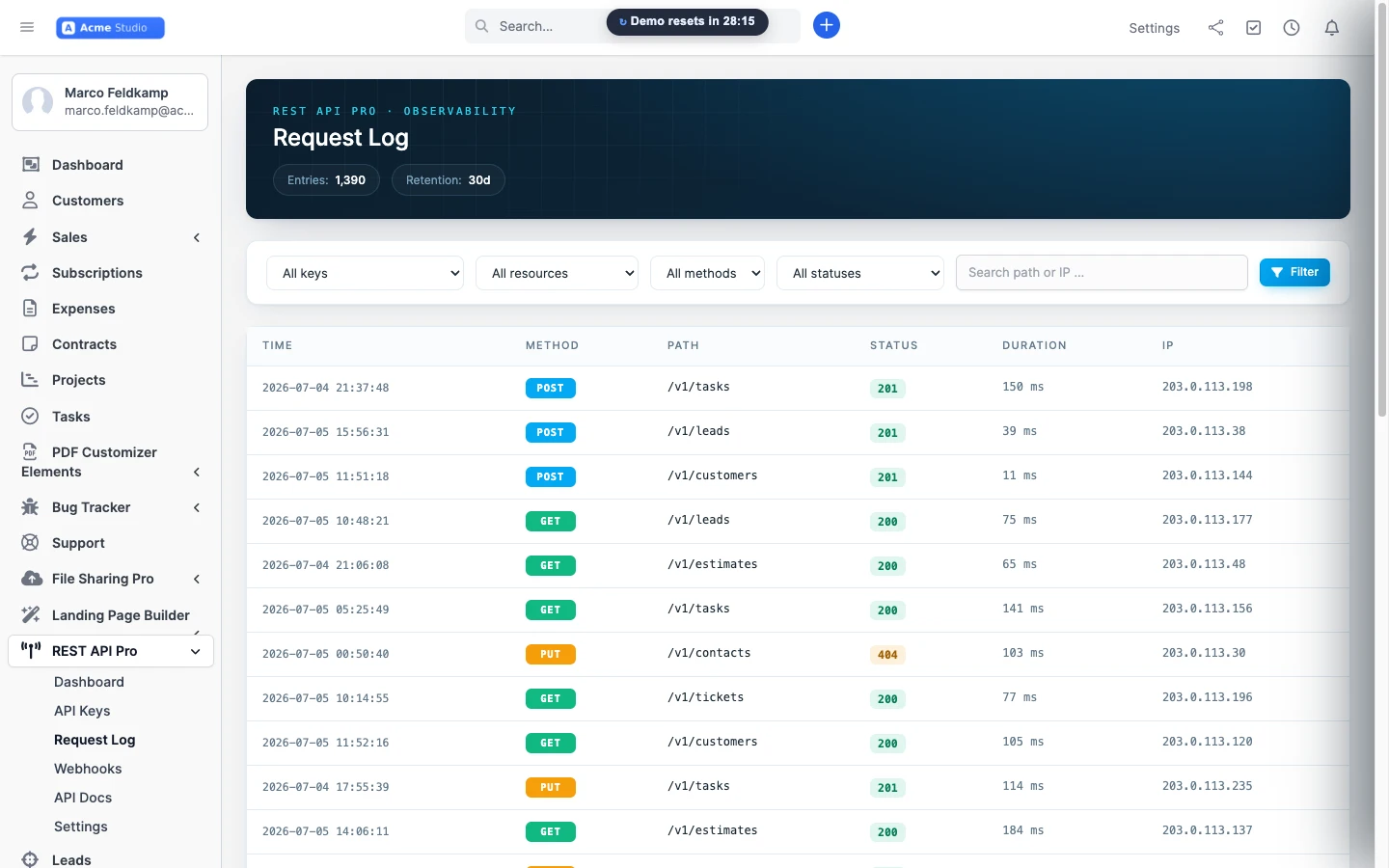Open the checklist todo icon
This screenshot has height=868, width=1389.
[x=1253, y=28]
